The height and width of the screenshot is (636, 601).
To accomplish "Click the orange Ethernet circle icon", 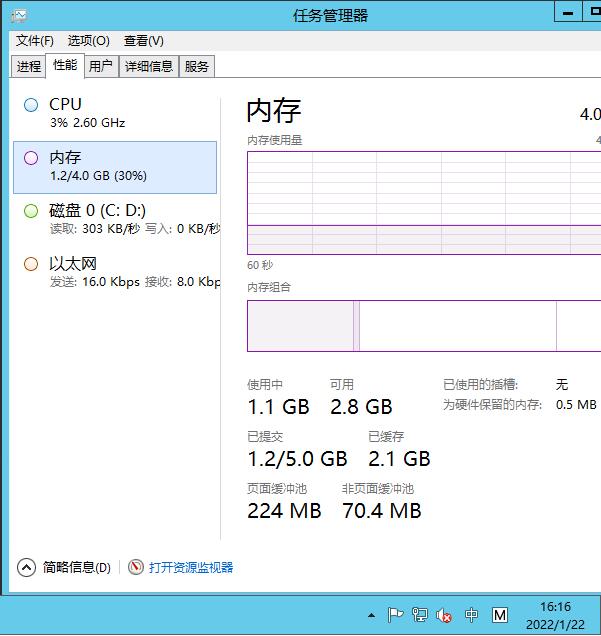I will tap(31, 264).
